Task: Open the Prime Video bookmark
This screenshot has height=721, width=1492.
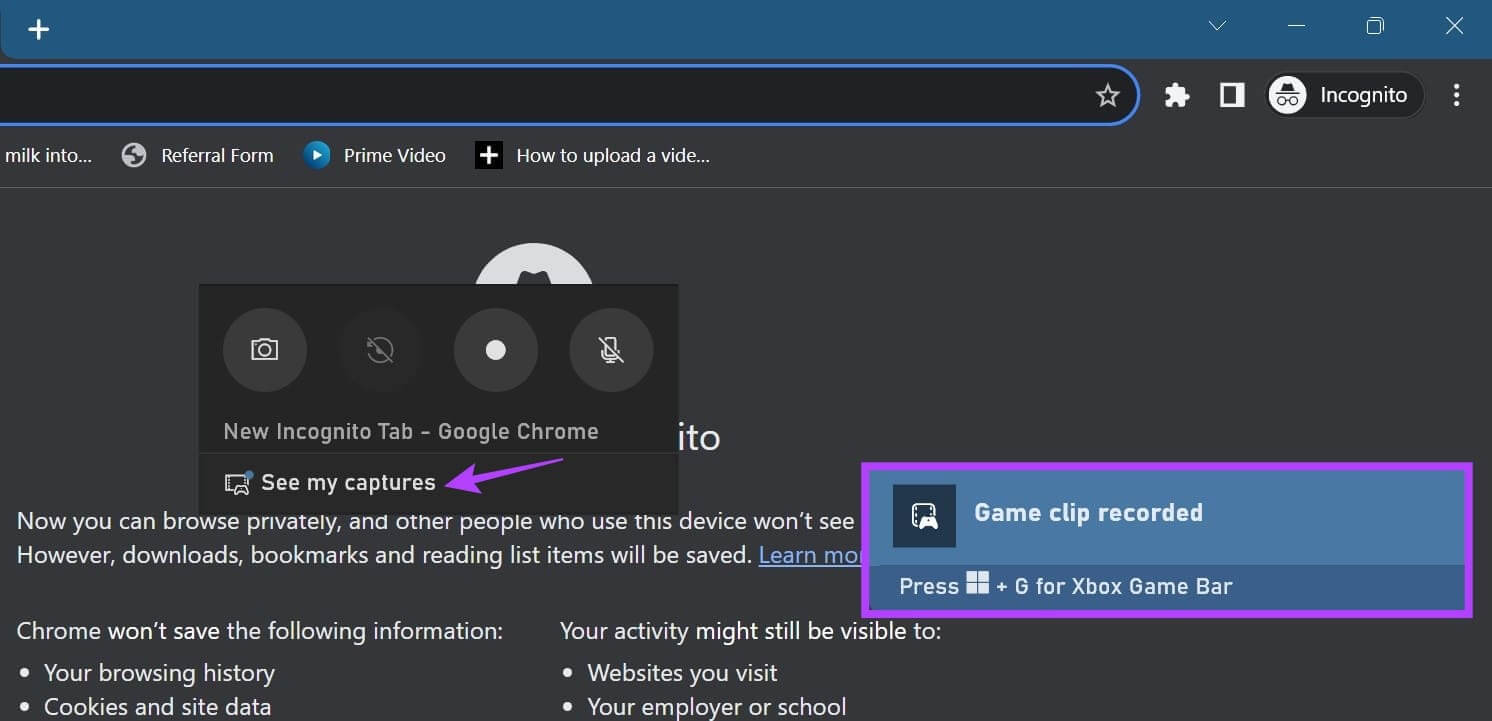Action: (375, 155)
